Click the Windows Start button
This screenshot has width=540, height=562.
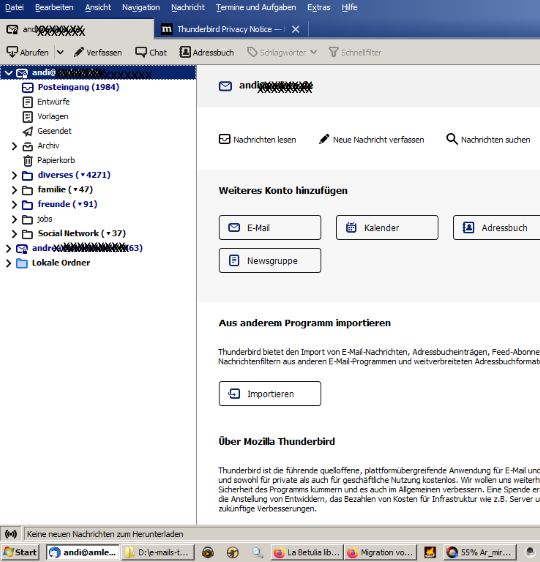point(21,552)
